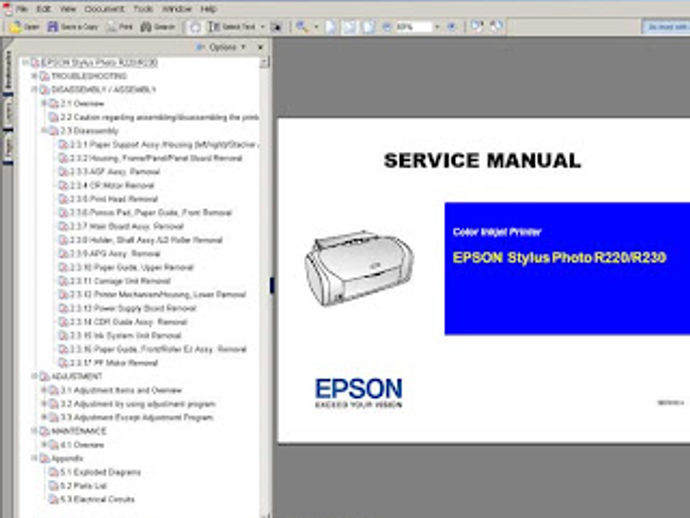Click the Search binoculars button
Screen dimensions: 690x518
pos(158,27)
